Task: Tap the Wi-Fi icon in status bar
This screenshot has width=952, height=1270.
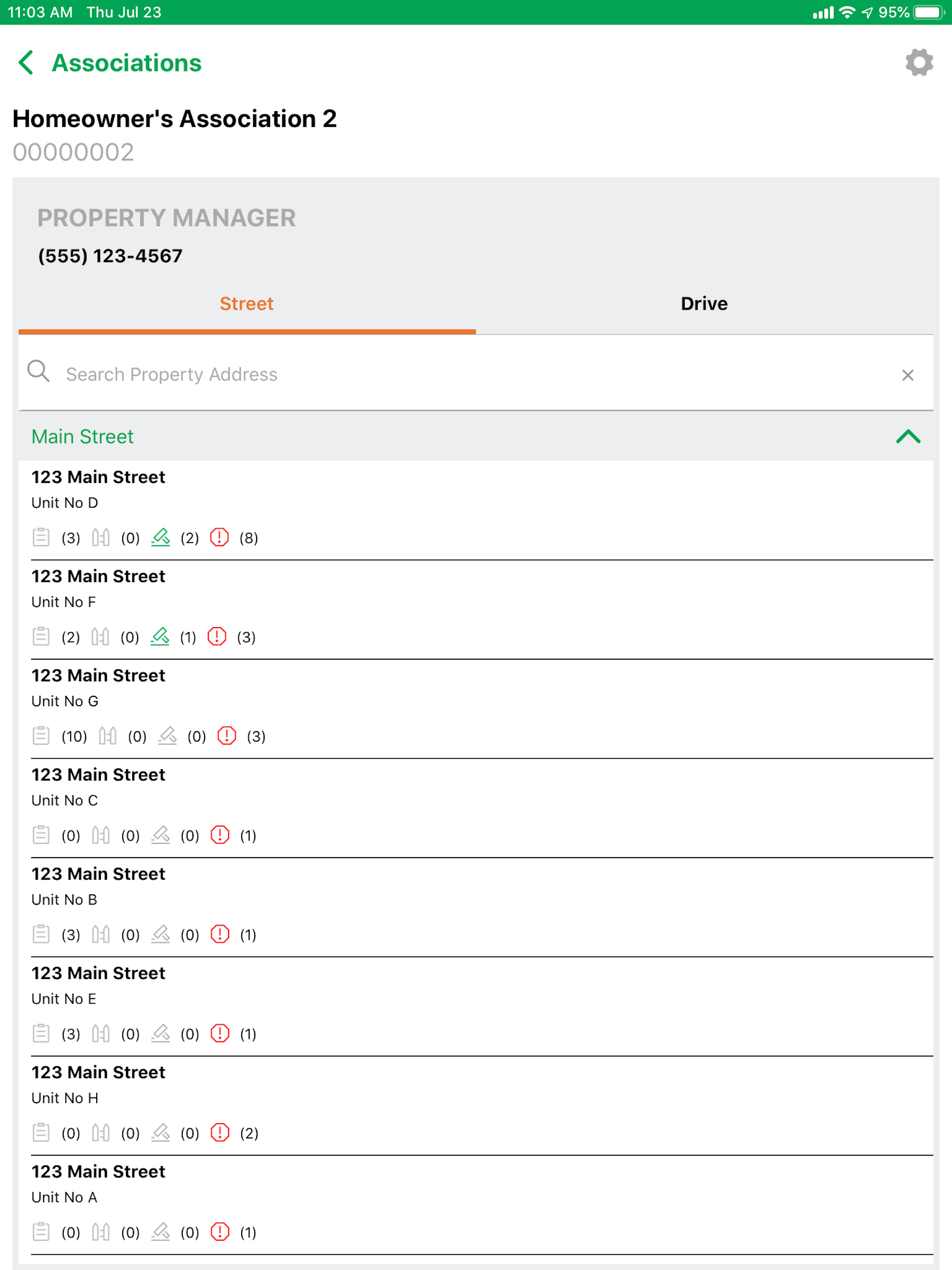Action: (847, 12)
